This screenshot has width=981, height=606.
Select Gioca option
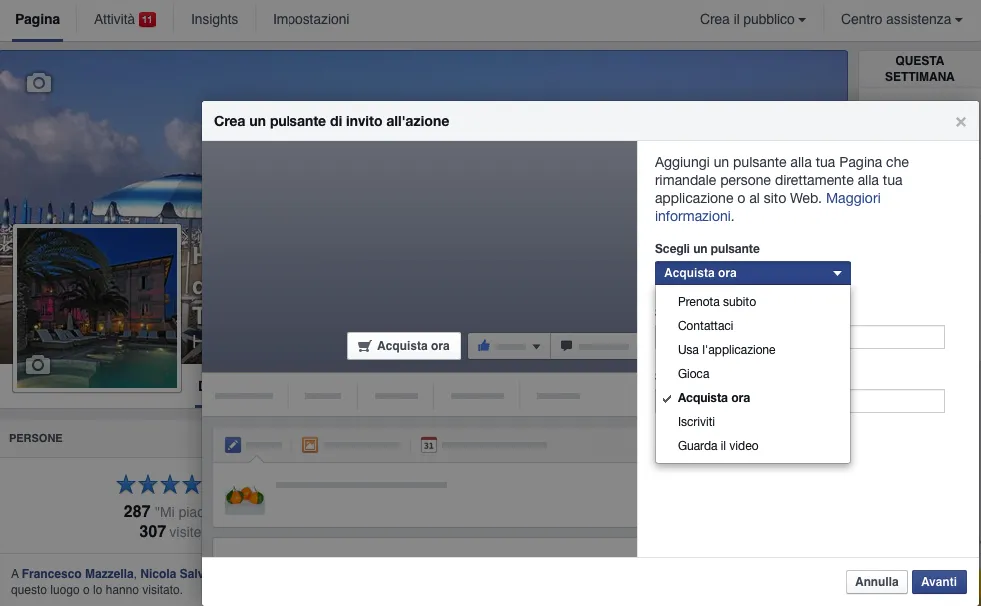point(753,373)
